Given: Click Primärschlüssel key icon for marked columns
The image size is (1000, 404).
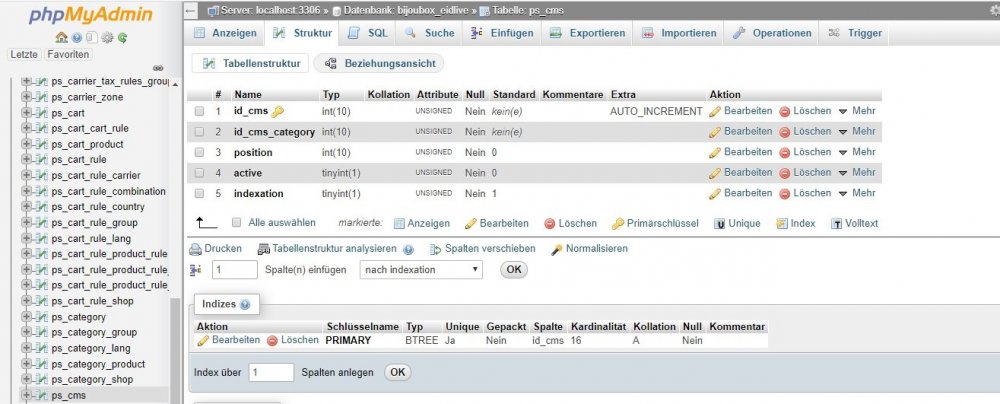Looking at the screenshot, I should tap(617, 223).
